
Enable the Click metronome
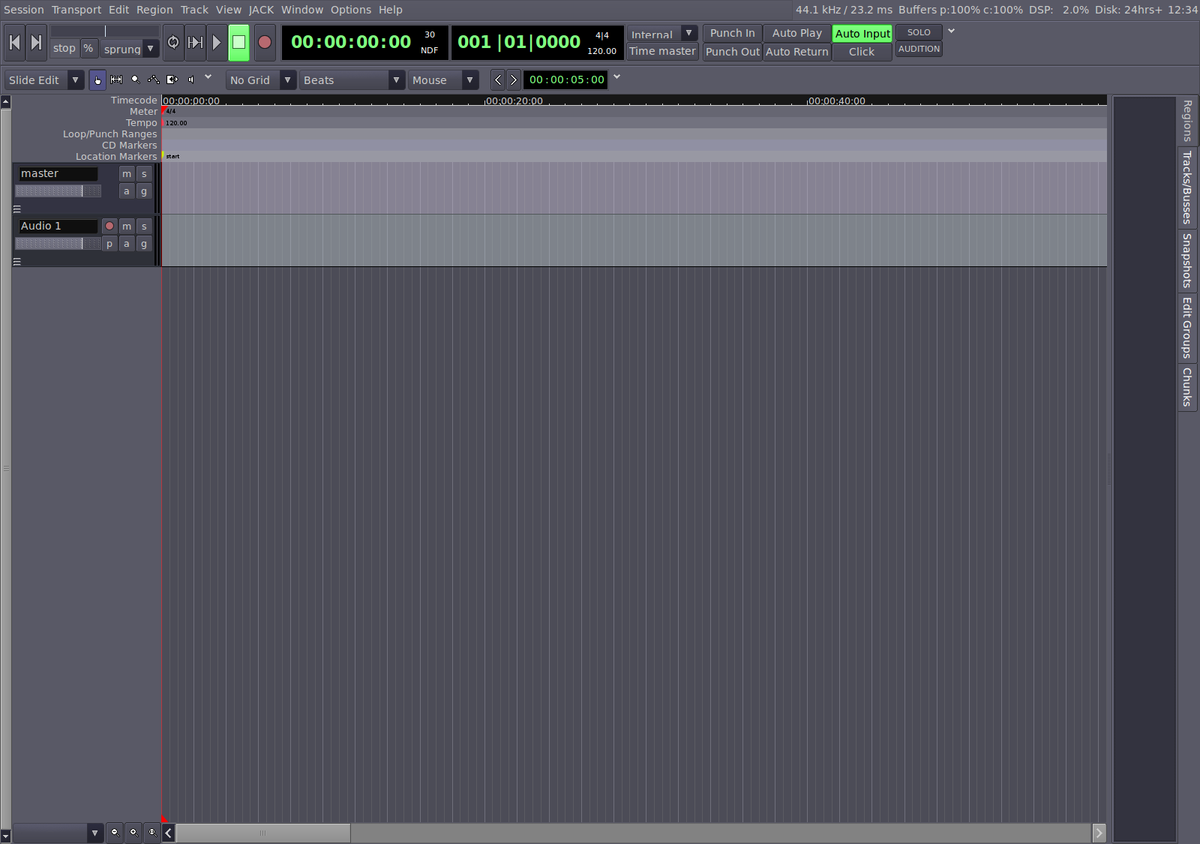[861, 51]
